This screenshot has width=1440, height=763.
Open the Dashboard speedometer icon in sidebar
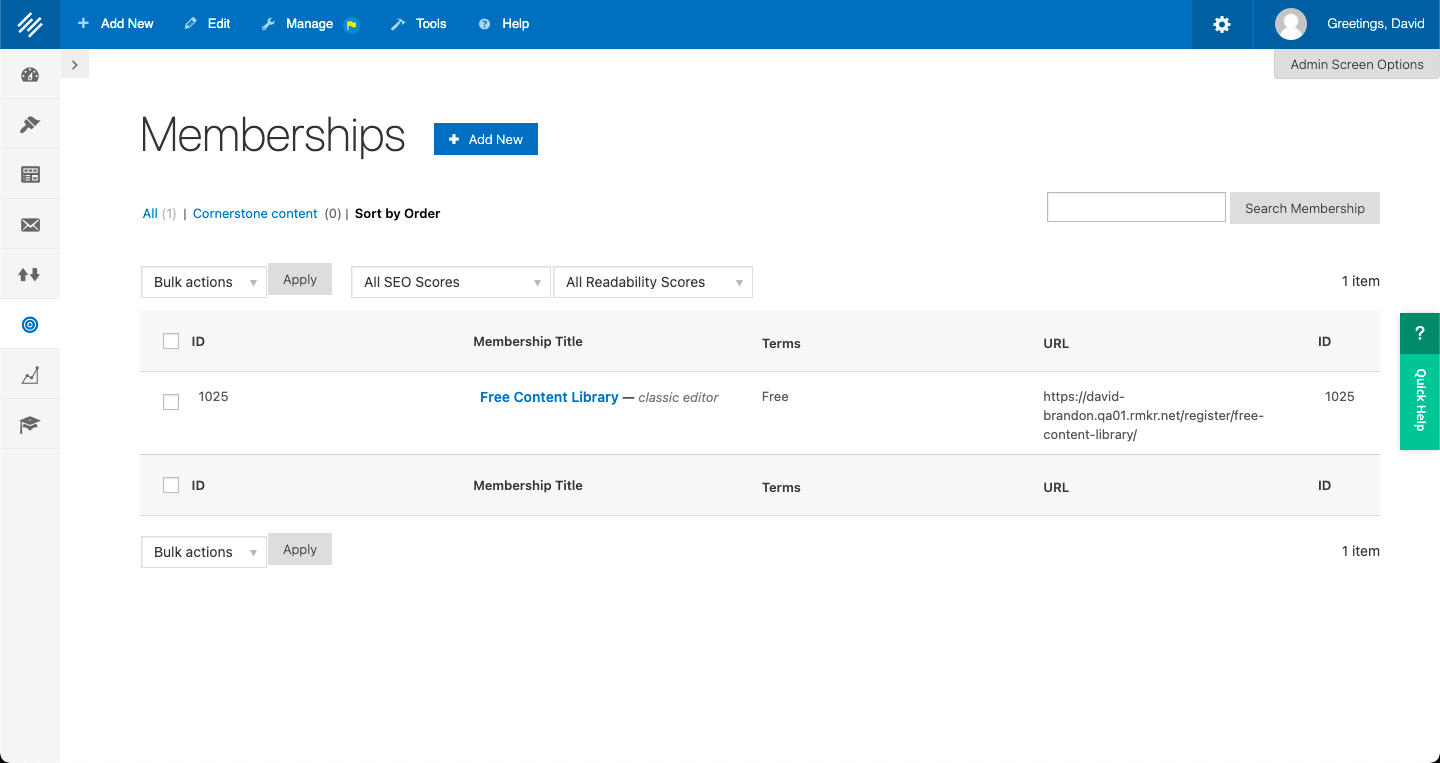pos(29,74)
